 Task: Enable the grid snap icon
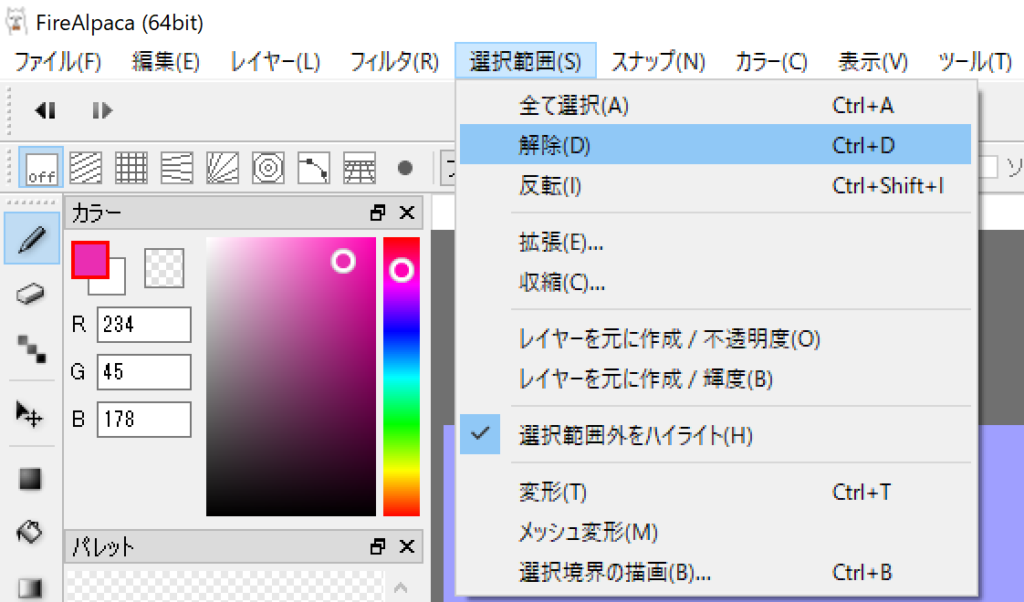[x=132, y=167]
